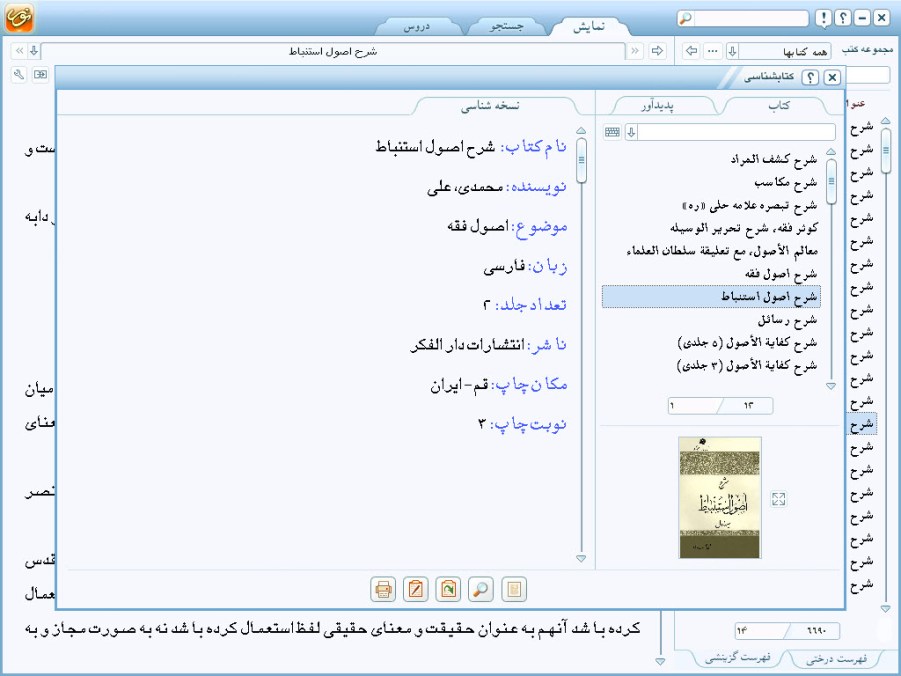Open the dropdown arrow in book filter field
901x676 pixels.
point(631,132)
